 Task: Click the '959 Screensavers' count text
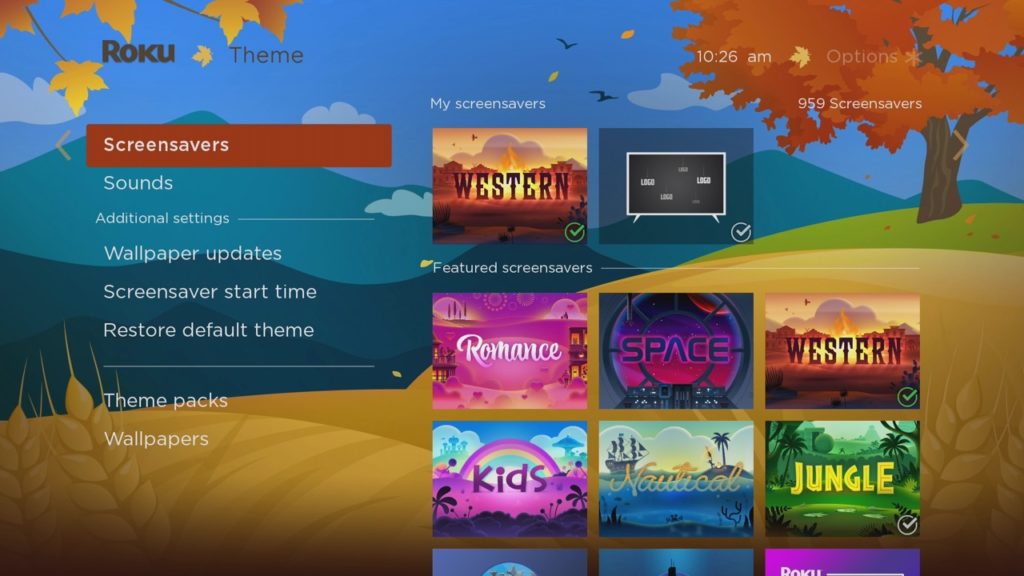[859, 103]
